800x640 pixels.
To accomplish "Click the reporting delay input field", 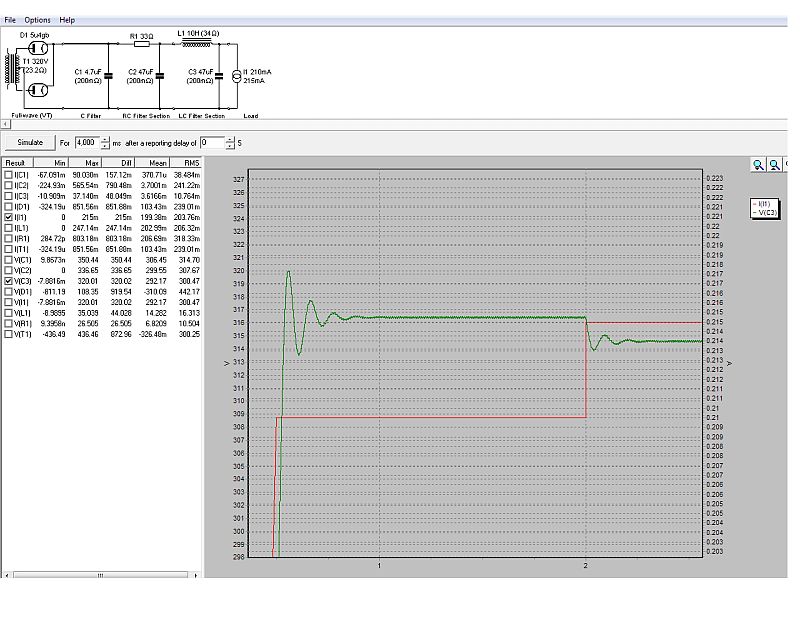I will pyautogui.click(x=212, y=142).
